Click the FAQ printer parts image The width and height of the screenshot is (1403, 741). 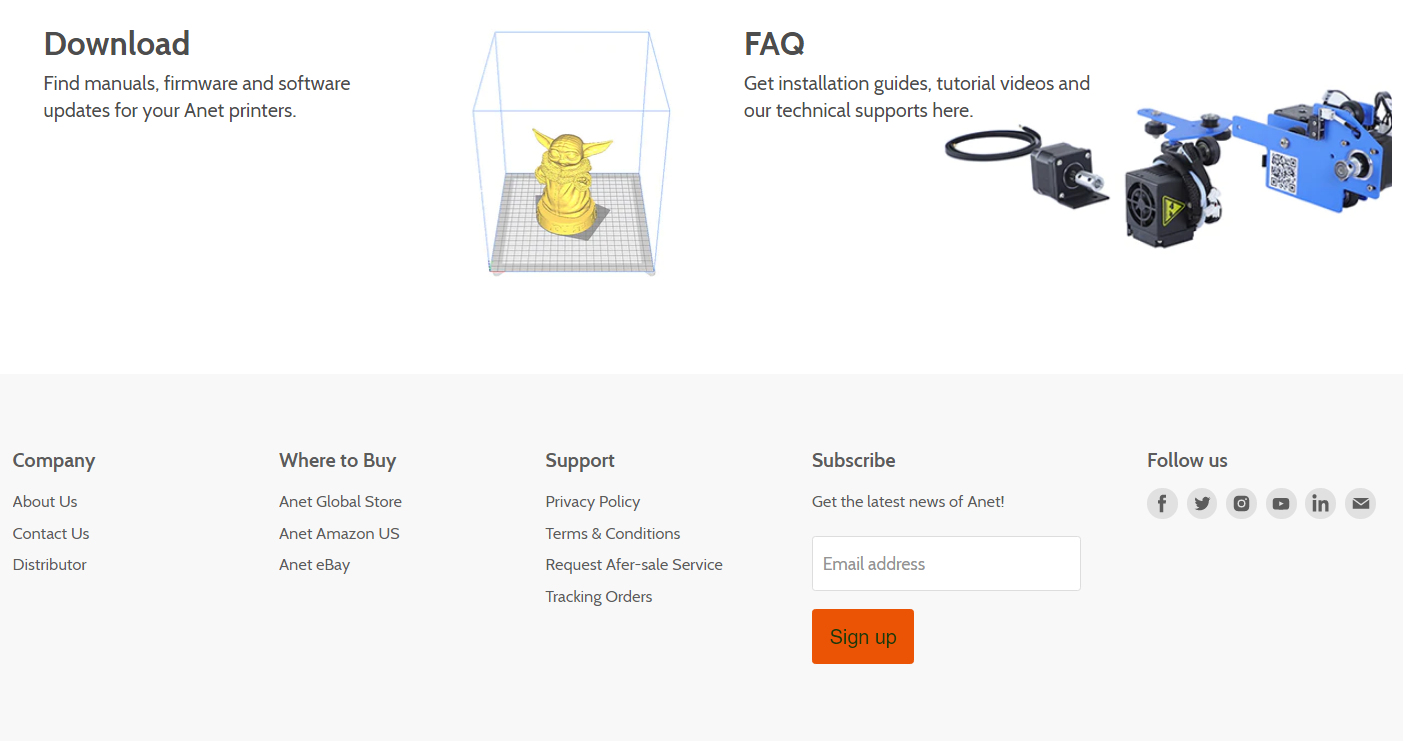pos(1170,170)
